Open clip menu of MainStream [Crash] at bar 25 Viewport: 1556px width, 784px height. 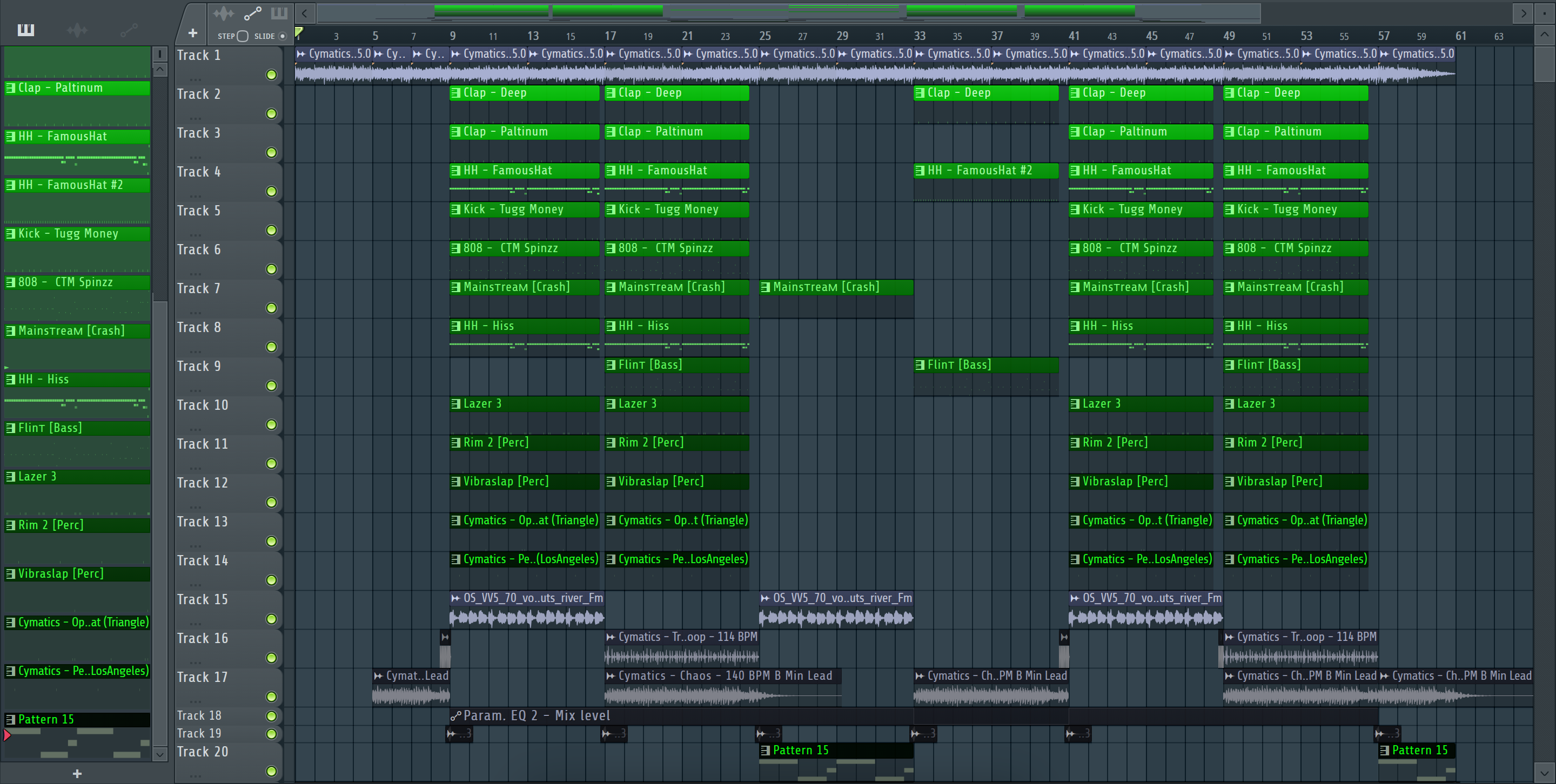click(x=766, y=287)
